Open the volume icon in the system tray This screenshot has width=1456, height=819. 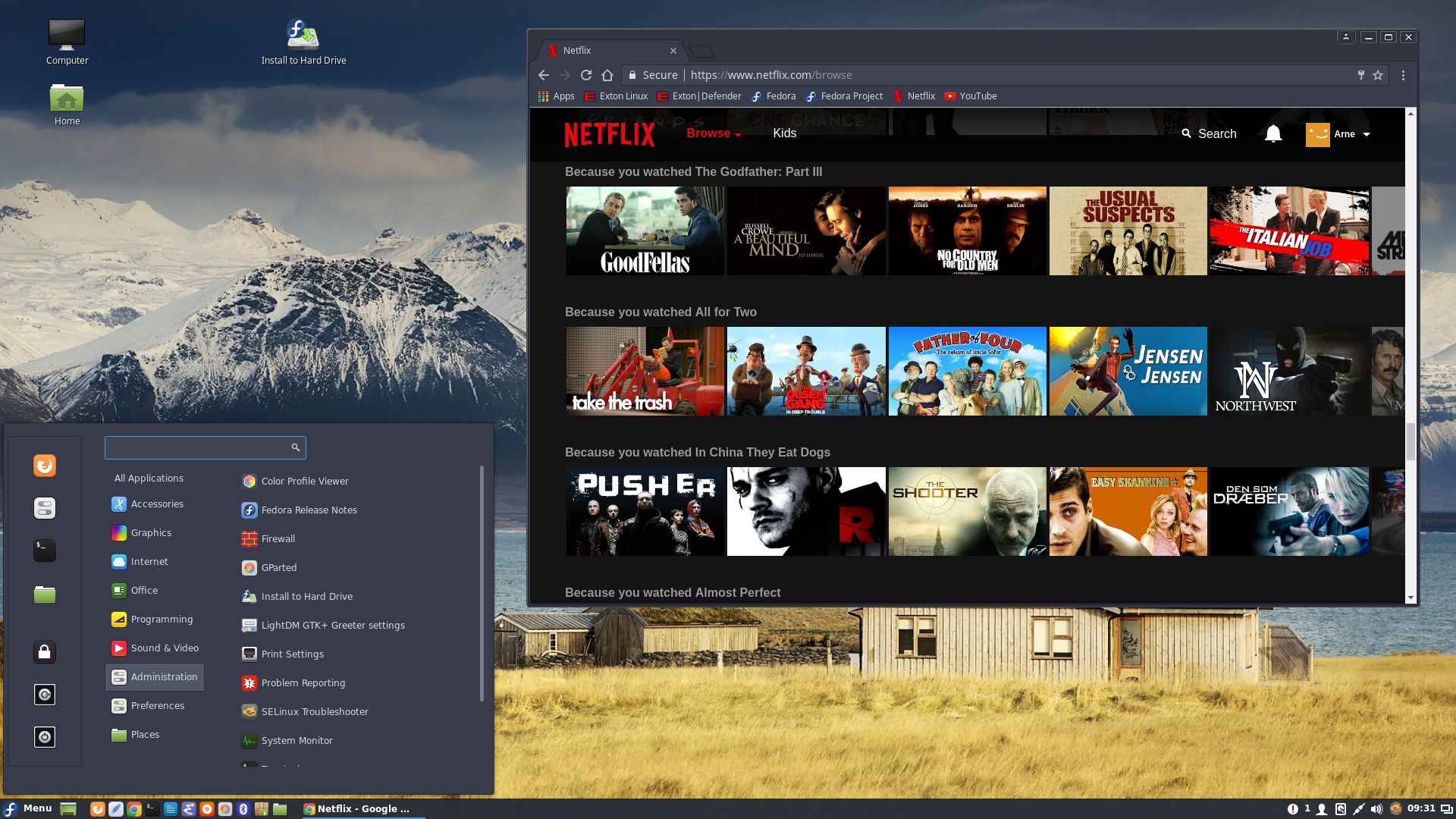click(x=1376, y=809)
